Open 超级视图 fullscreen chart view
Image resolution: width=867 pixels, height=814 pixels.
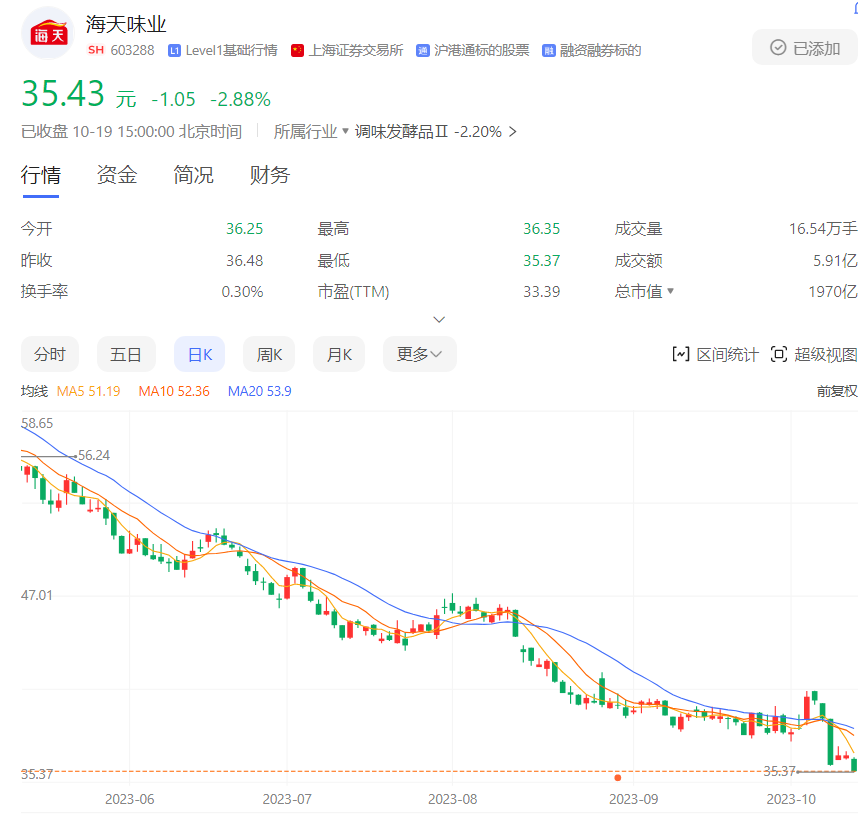tap(814, 354)
